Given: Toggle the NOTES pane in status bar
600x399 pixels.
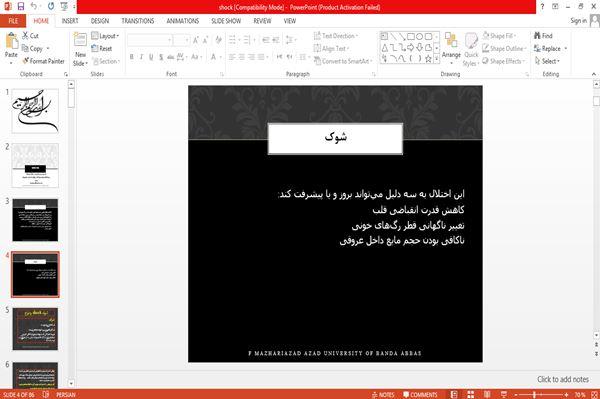Looking at the screenshot, I should (x=383, y=394).
